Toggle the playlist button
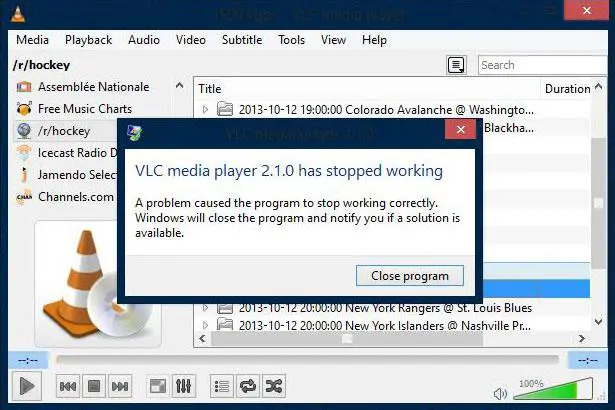 pyautogui.click(x=222, y=387)
